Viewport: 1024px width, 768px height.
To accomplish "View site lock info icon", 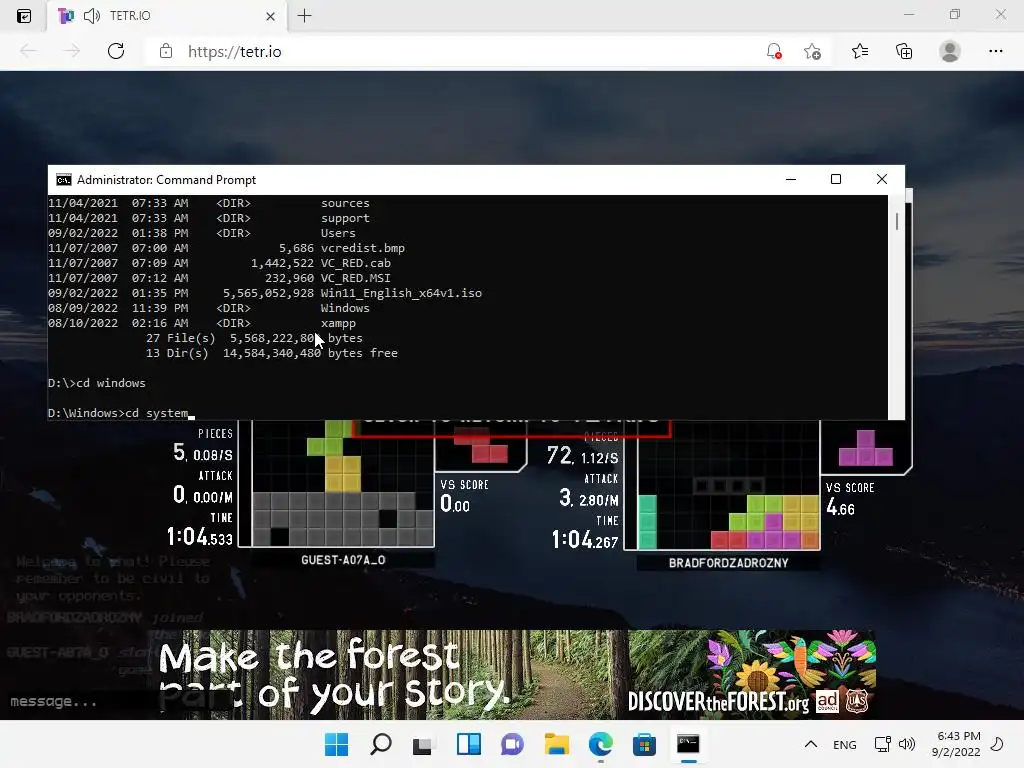I will tap(166, 51).
